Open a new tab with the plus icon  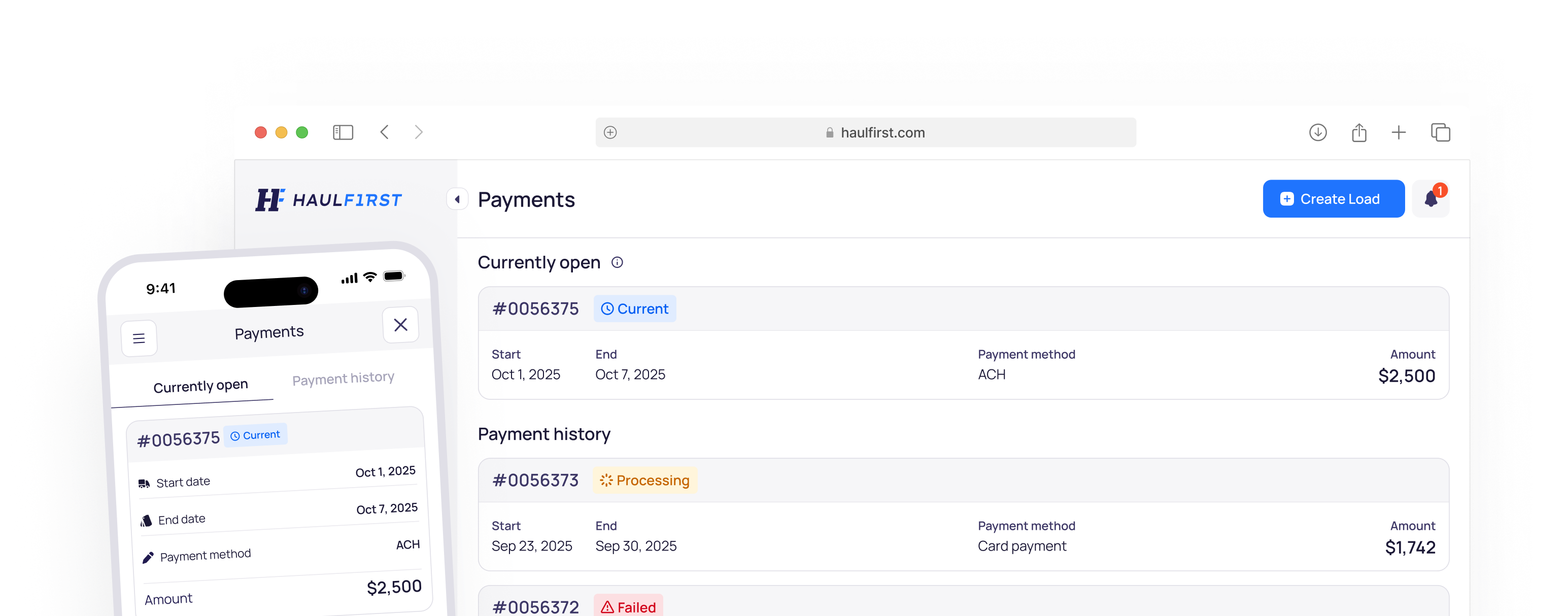(1398, 132)
